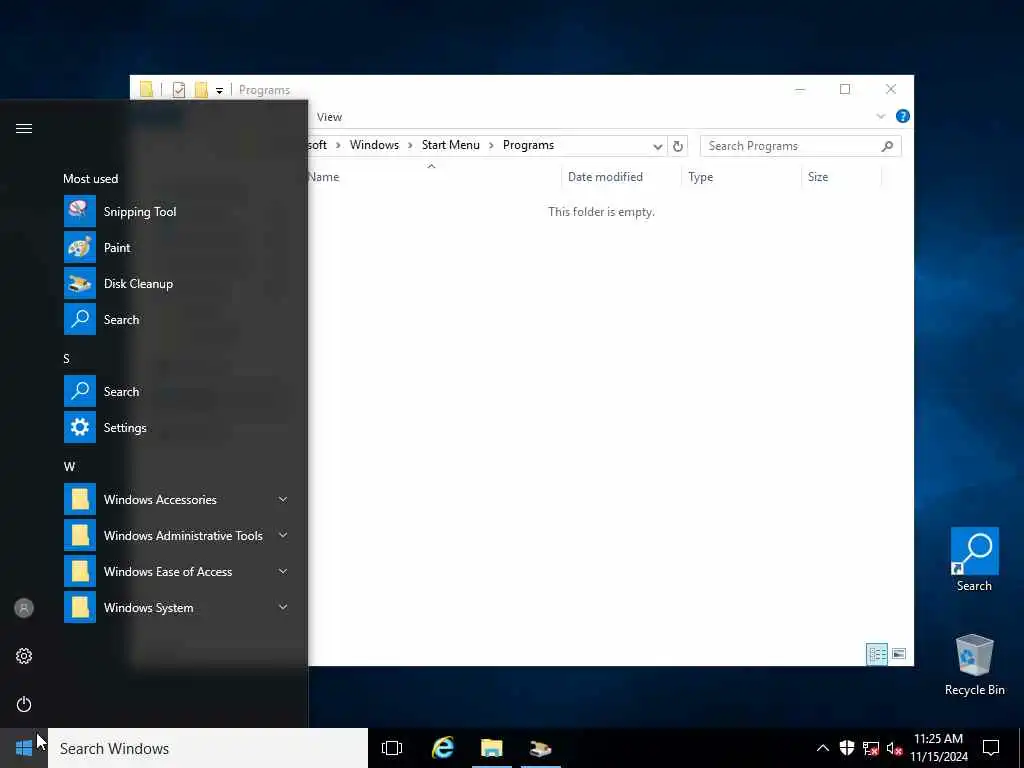This screenshot has height=768, width=1024.
Task: Open Task View on the taskbar
Action: tap(392, 748)
